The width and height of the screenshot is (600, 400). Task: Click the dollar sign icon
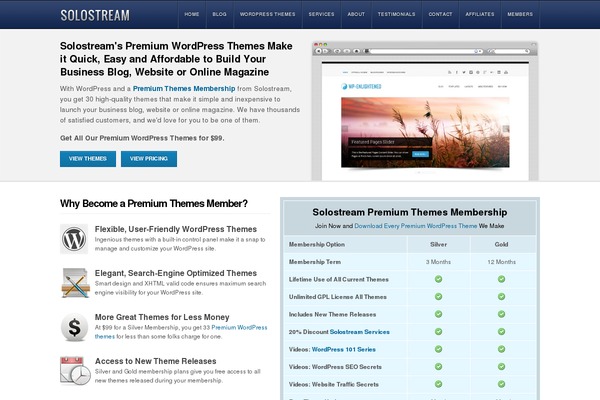74,327
